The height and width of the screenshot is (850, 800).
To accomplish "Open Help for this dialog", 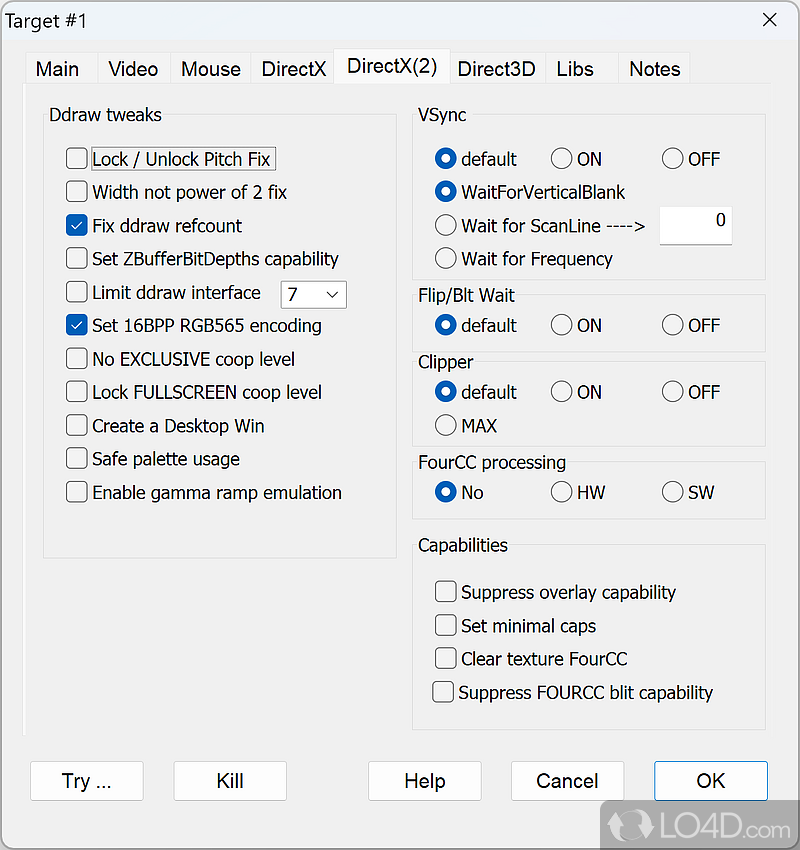I will click(x=425, y=781).
